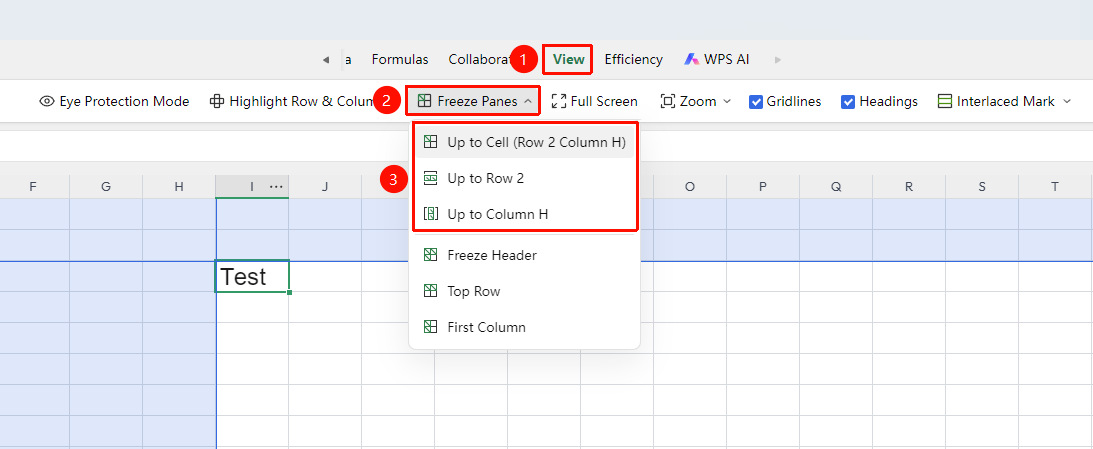Select Top Row freeze option

point(524,291)
